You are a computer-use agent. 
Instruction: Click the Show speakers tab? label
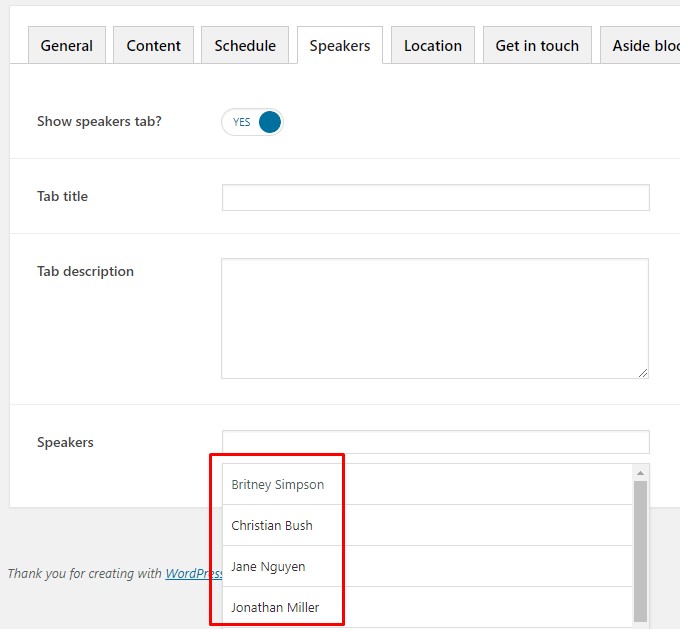(x=99, y=122)
